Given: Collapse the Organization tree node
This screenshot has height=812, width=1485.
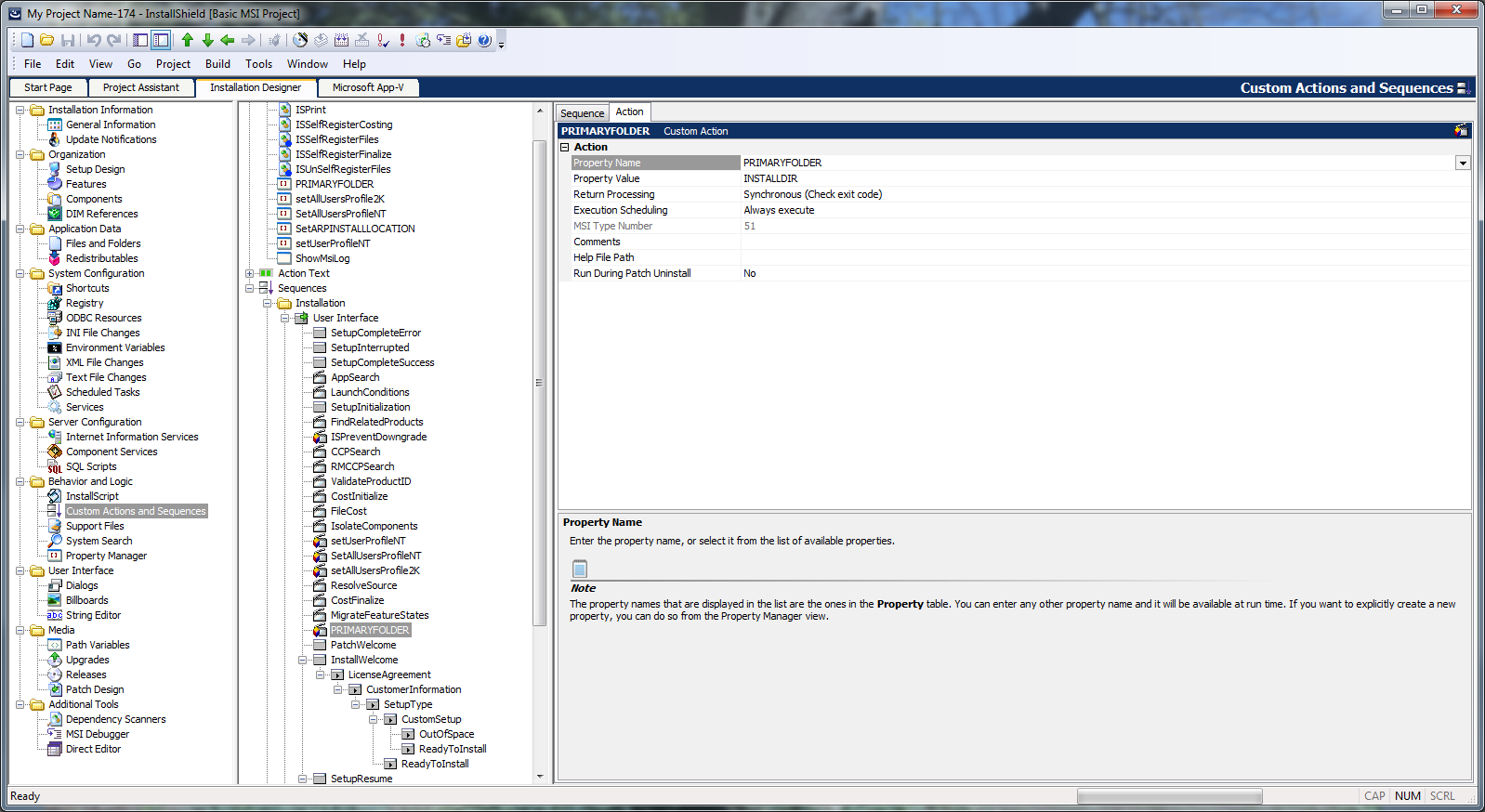Looking at the screenshot, I should (x=20, y=154).
